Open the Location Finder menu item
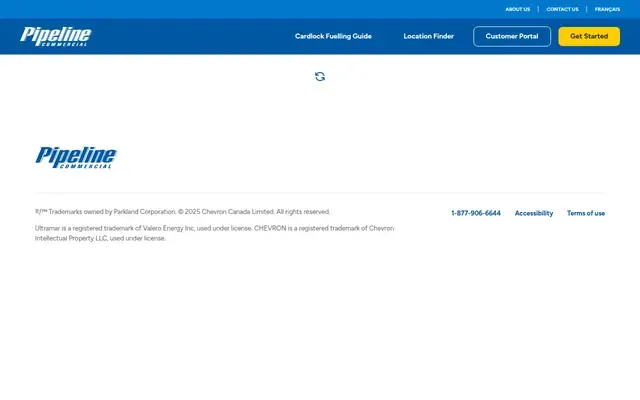This screenshot has width=640, height=400. coord(429,36)
